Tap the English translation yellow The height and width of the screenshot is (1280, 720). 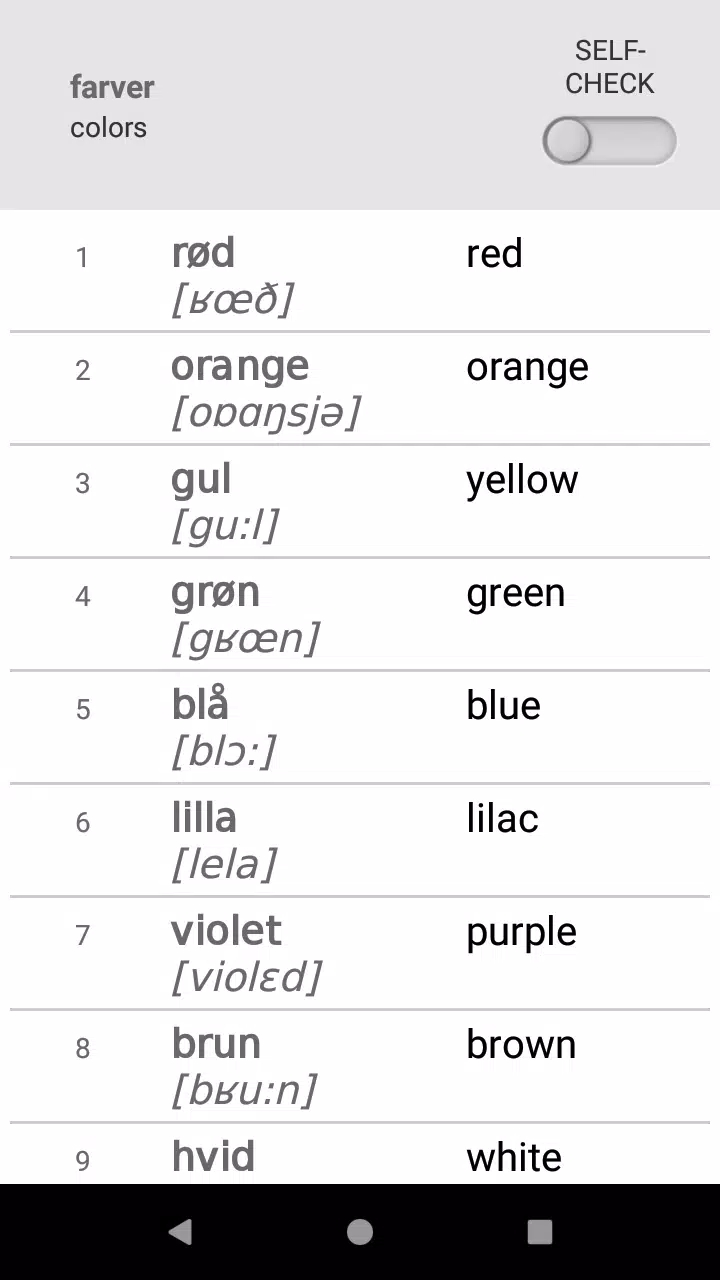[x=522, y=481]
